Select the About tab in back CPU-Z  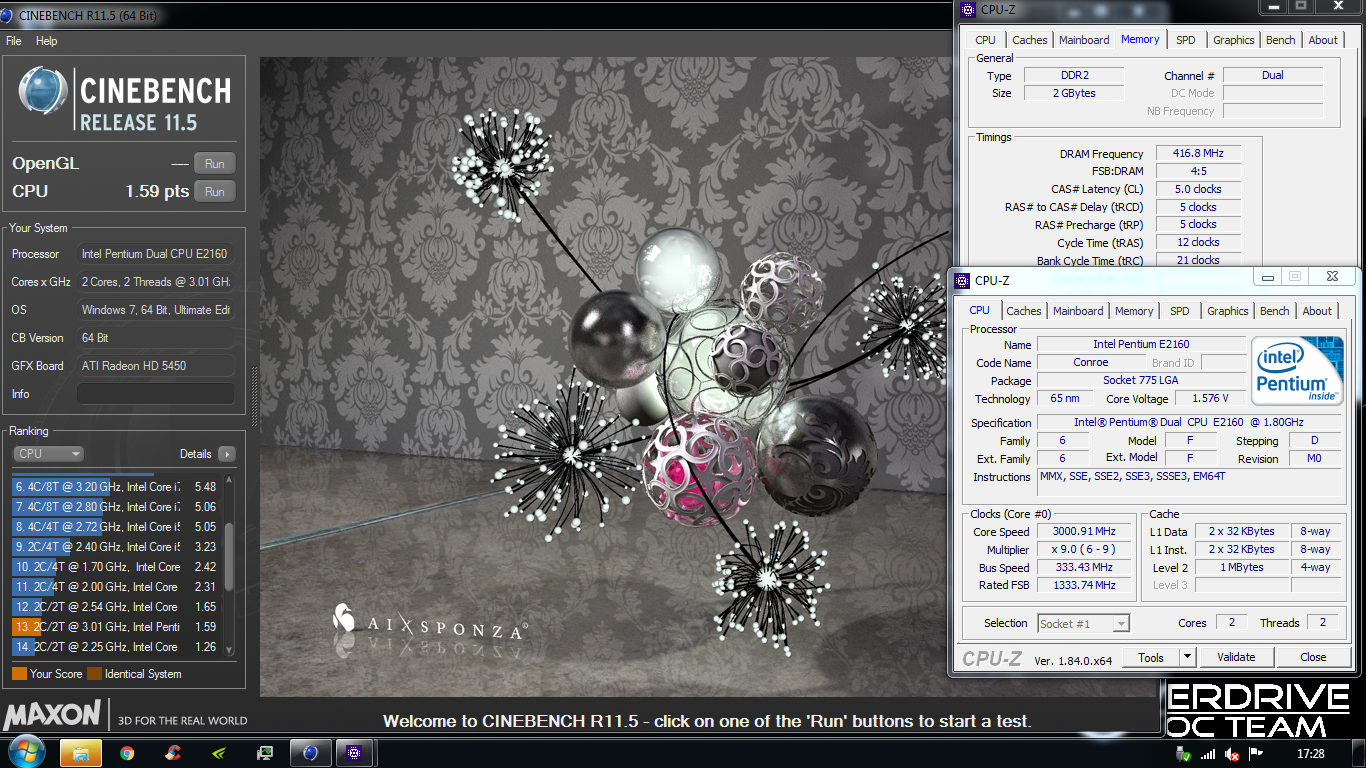(x=1323, y=40)
